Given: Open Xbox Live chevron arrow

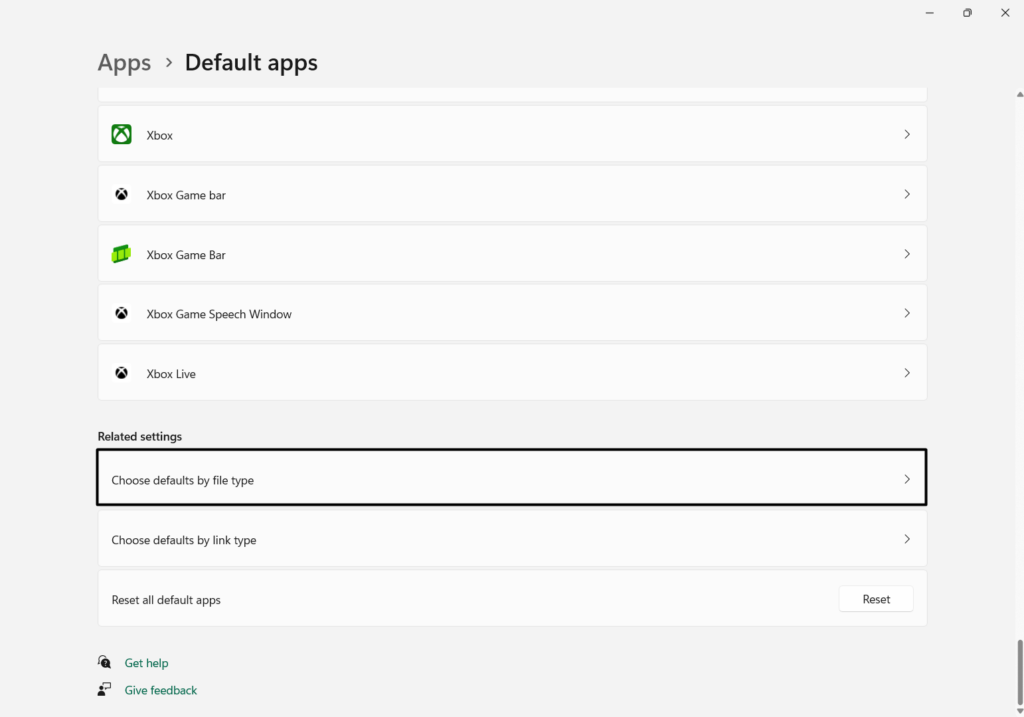Looking at the screenshot, I should click(907, 373).
